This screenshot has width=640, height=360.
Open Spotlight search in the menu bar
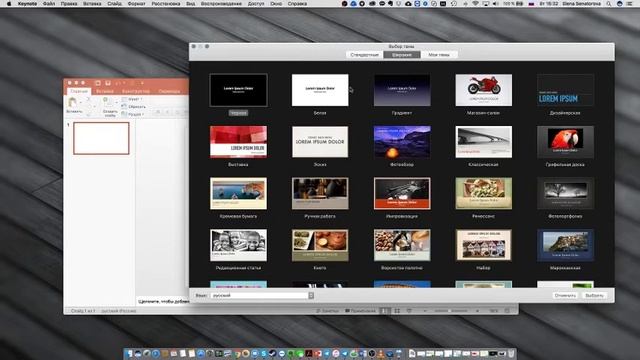pos(609,3)
